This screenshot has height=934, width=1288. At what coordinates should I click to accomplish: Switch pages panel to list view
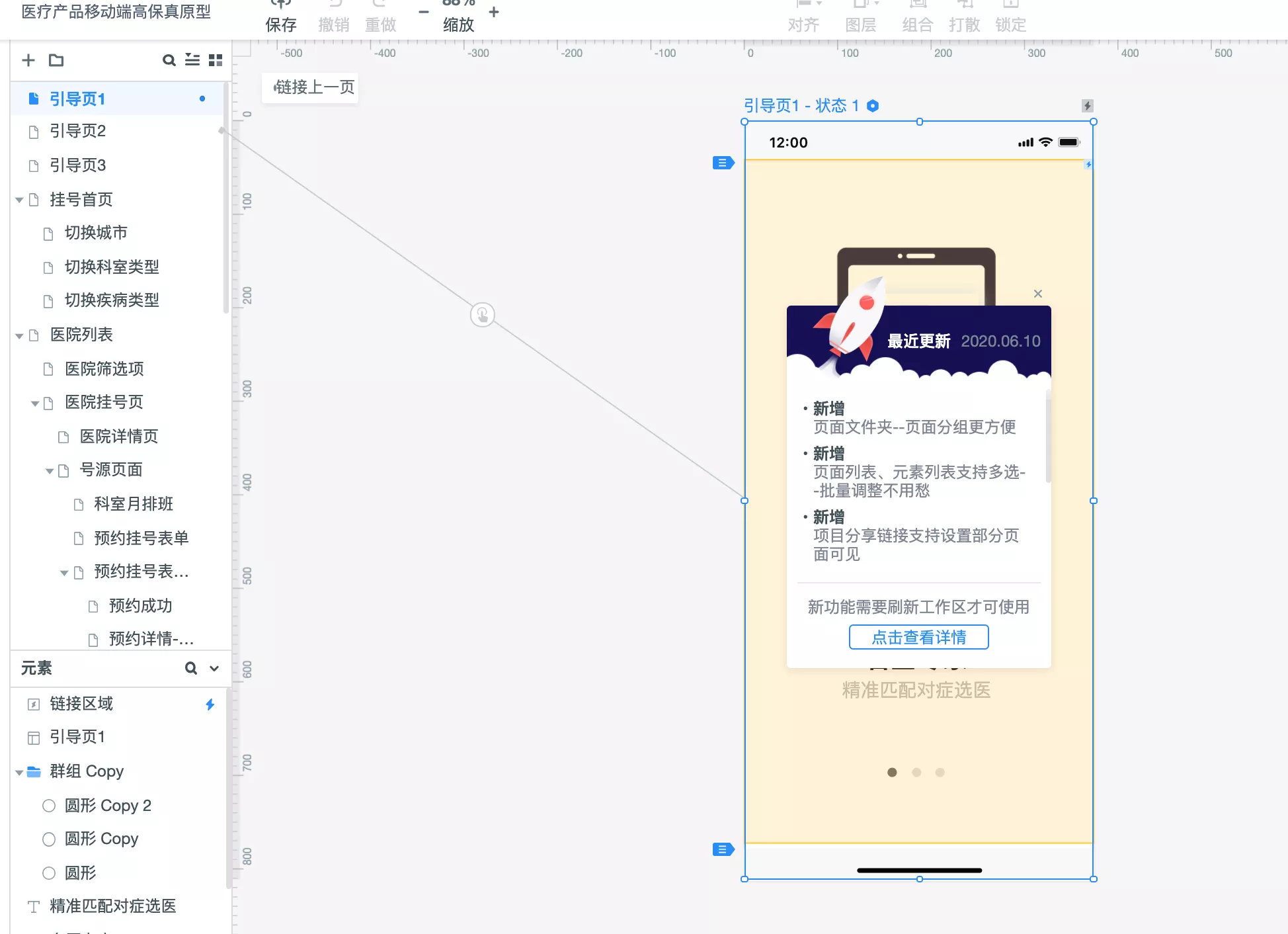point(192,60)
